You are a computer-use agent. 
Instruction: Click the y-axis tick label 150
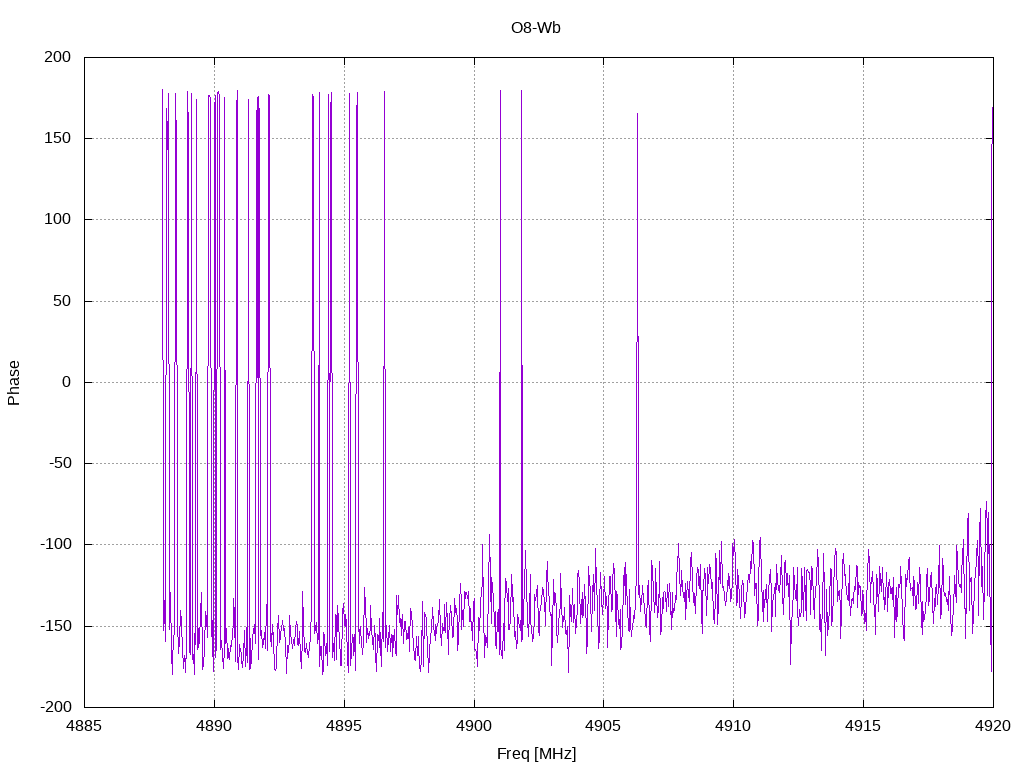pyautogui.click(x=57, y=138)
